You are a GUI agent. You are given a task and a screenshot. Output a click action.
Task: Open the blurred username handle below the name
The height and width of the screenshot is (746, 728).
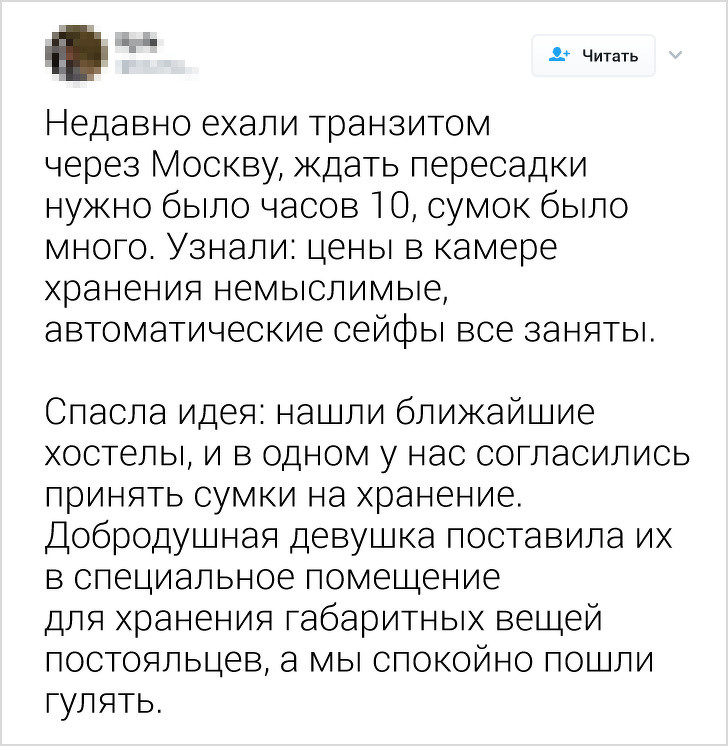point(158,67)
